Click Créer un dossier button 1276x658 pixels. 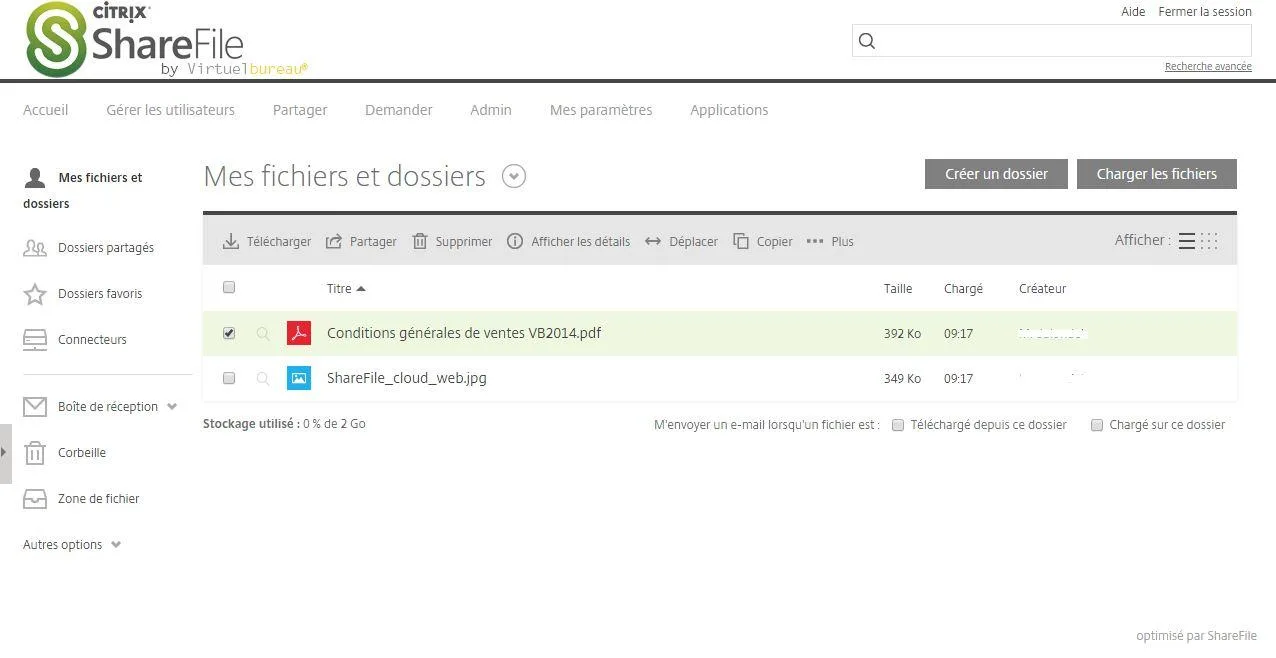pos(996,174)
